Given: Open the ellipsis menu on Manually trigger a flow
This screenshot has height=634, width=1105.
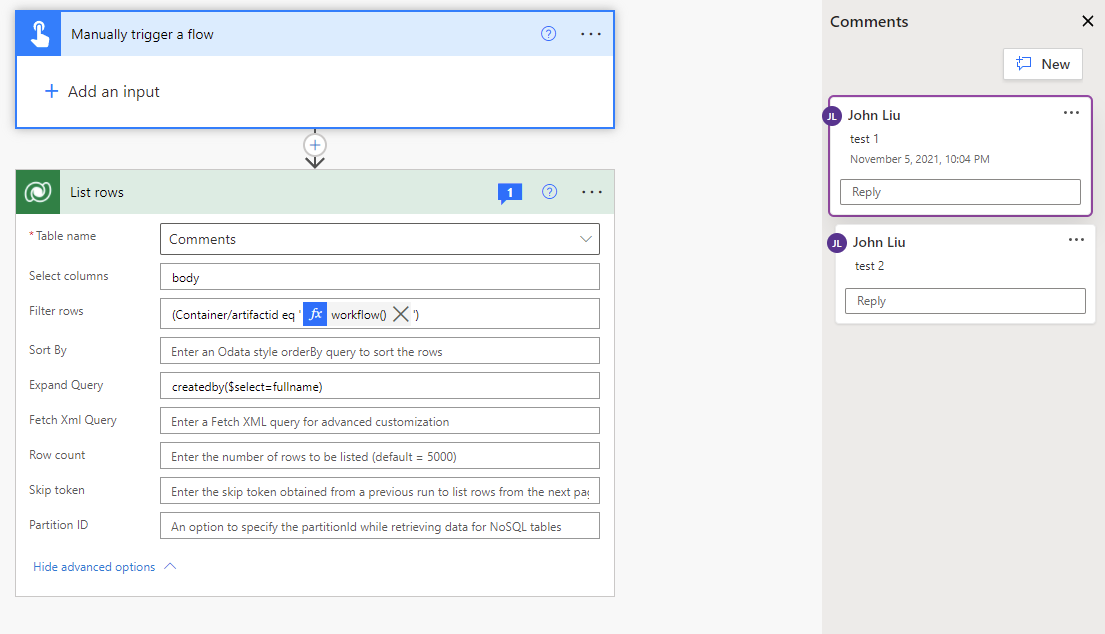Looking at the screenshot, I should pyautogui.click(x=591, y=34).
